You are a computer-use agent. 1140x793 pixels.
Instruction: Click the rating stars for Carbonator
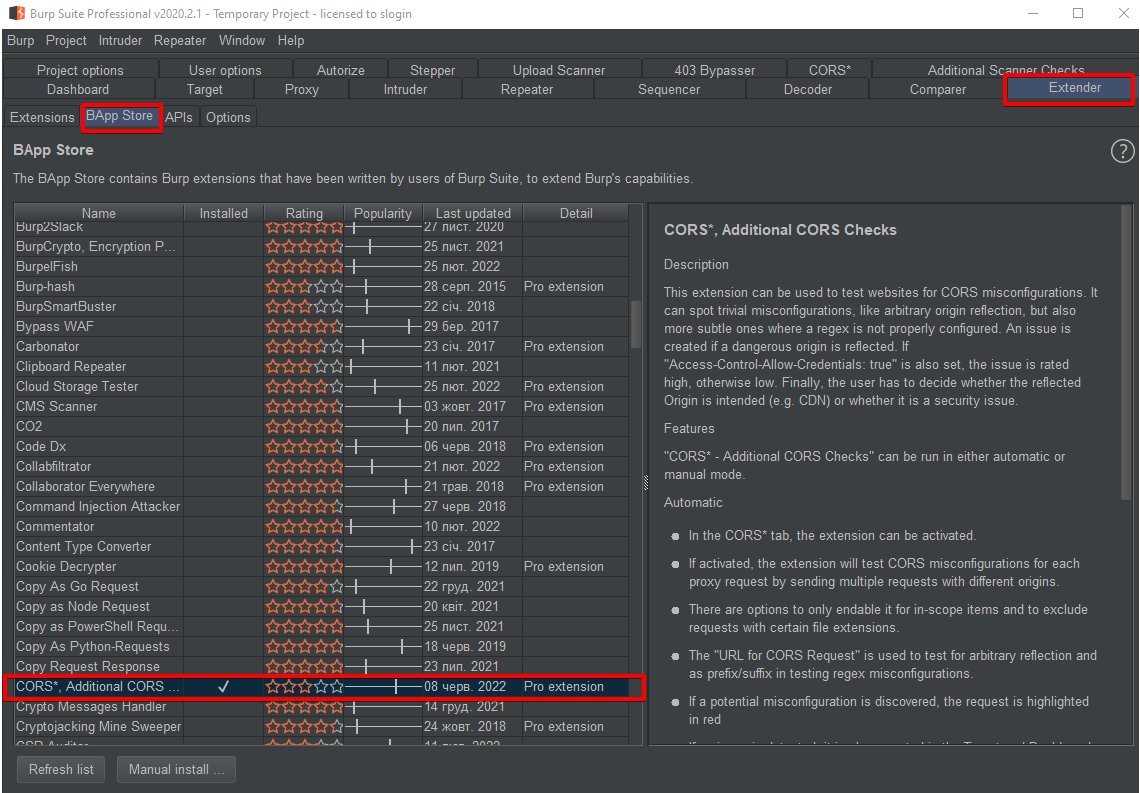click(304, 347)
